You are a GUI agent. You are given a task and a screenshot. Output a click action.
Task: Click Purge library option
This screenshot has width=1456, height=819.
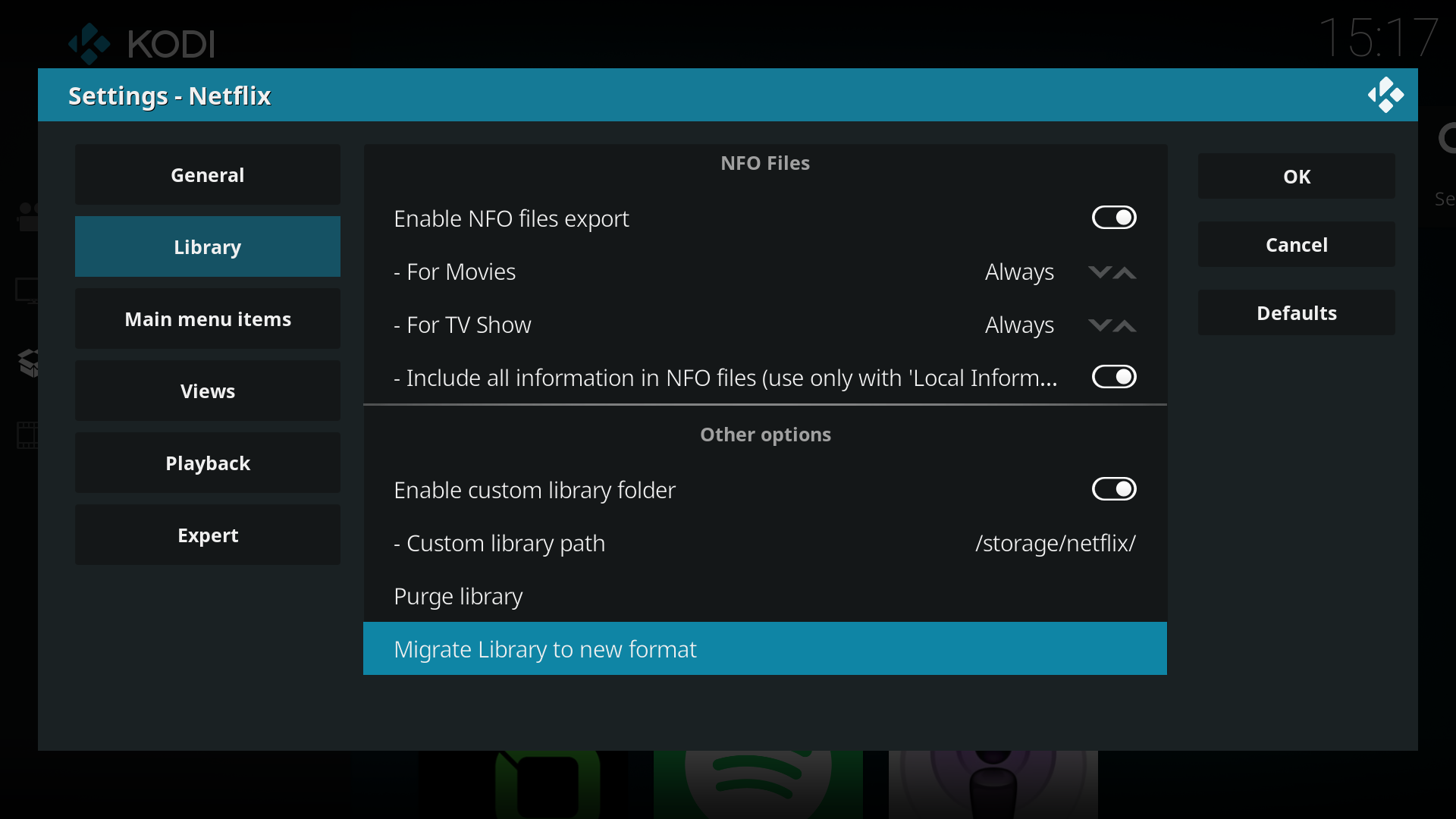pyautogui.click(x=765, y=596)
